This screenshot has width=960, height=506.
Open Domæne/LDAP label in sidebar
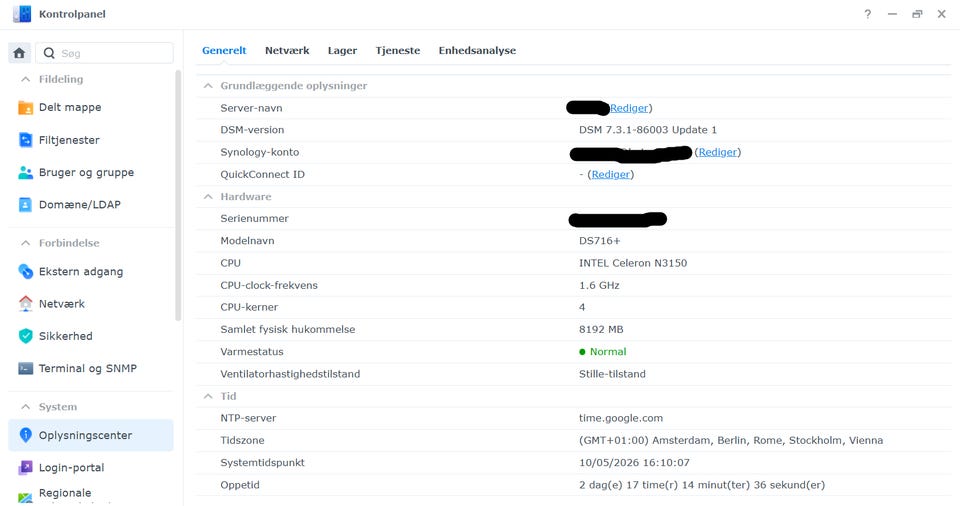point(80,205)
